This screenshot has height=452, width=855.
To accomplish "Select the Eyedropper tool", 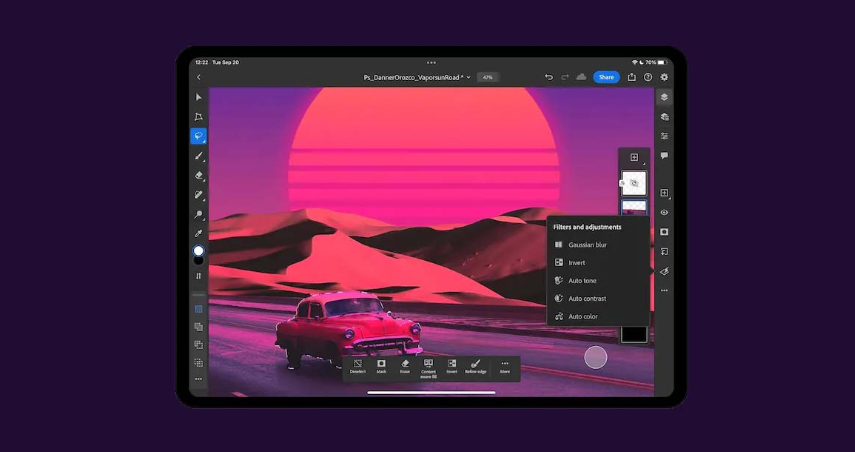I will (x=198, y=233).
